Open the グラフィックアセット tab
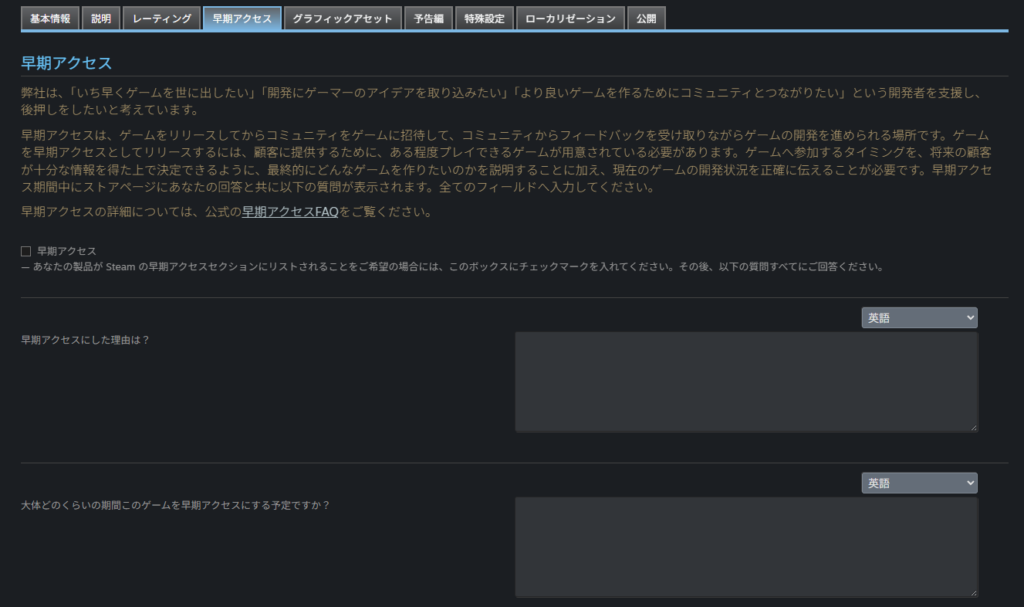Viewport: 1024px width, 607px height. (x=342, y=18)
